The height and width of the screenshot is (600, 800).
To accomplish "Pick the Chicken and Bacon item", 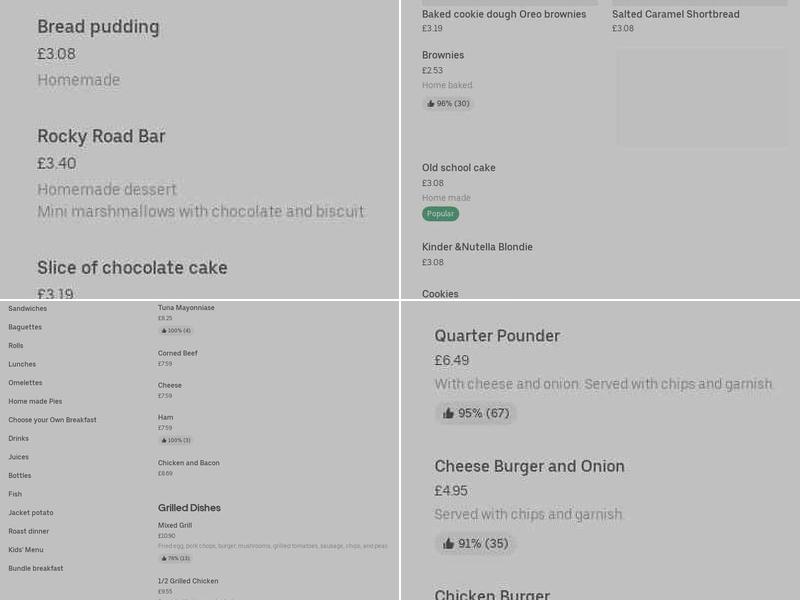I will point(190,461).
